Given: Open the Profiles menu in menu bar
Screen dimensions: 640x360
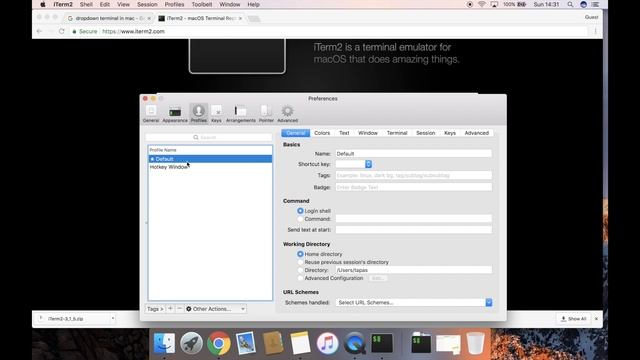Looking at the screenshot, I should [x=174, y=4].
